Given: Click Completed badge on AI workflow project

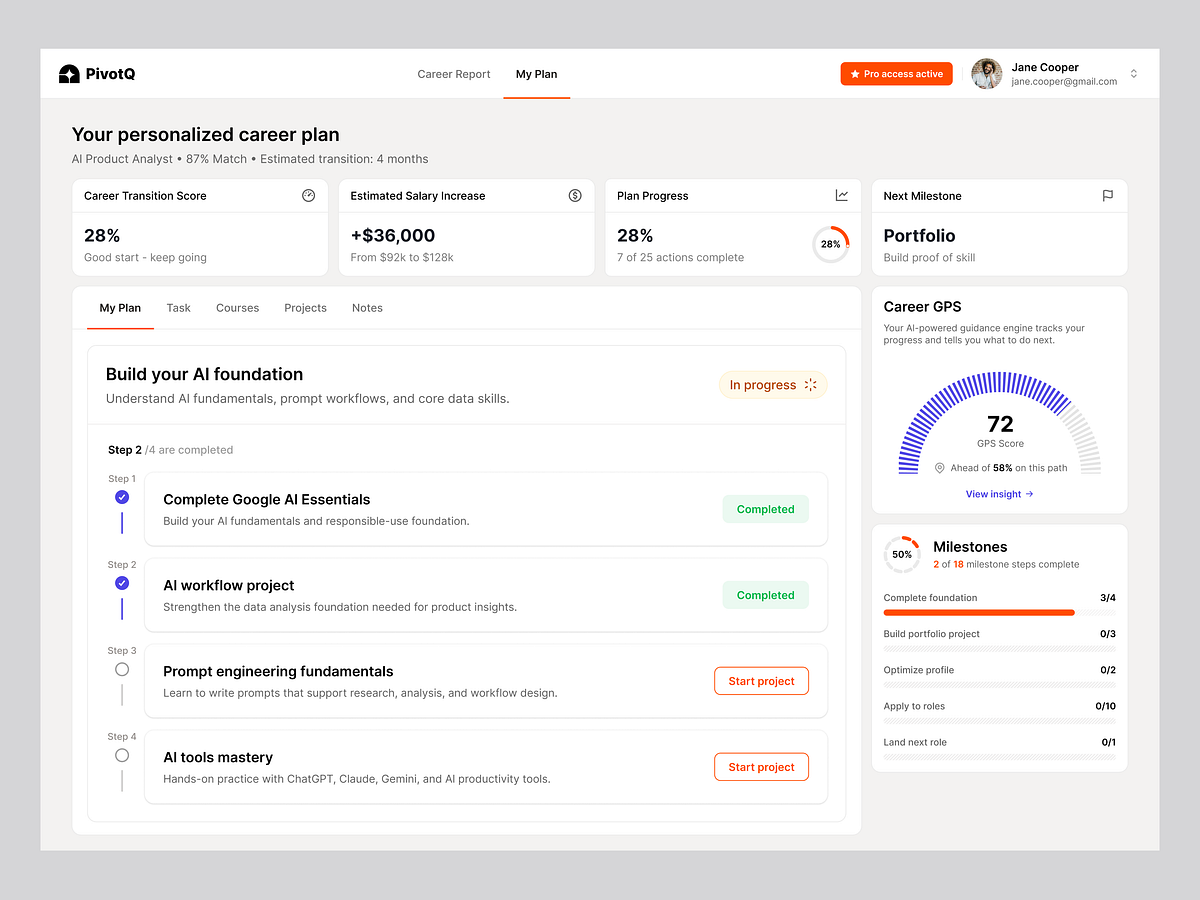Looking at the screenshot, I should pos(766,595).
